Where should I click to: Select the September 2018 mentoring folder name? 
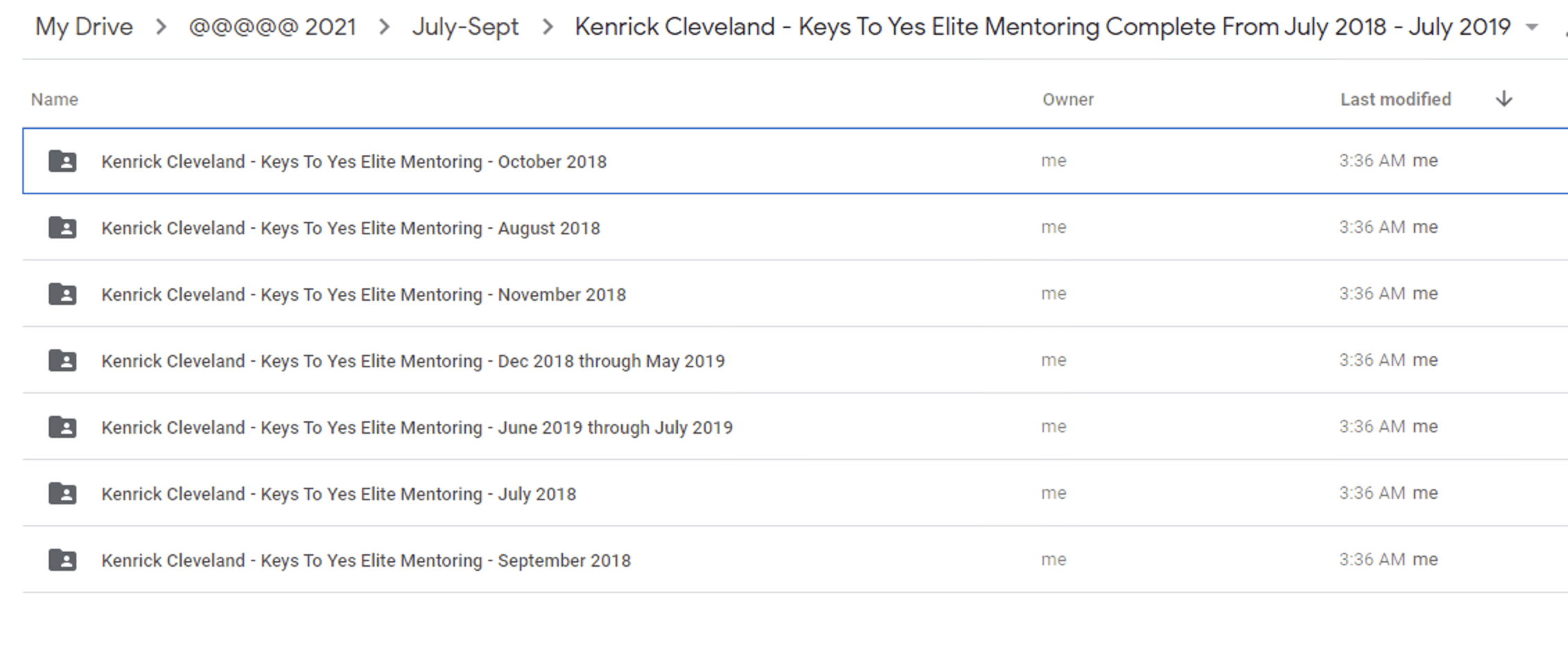pos(366,560)
